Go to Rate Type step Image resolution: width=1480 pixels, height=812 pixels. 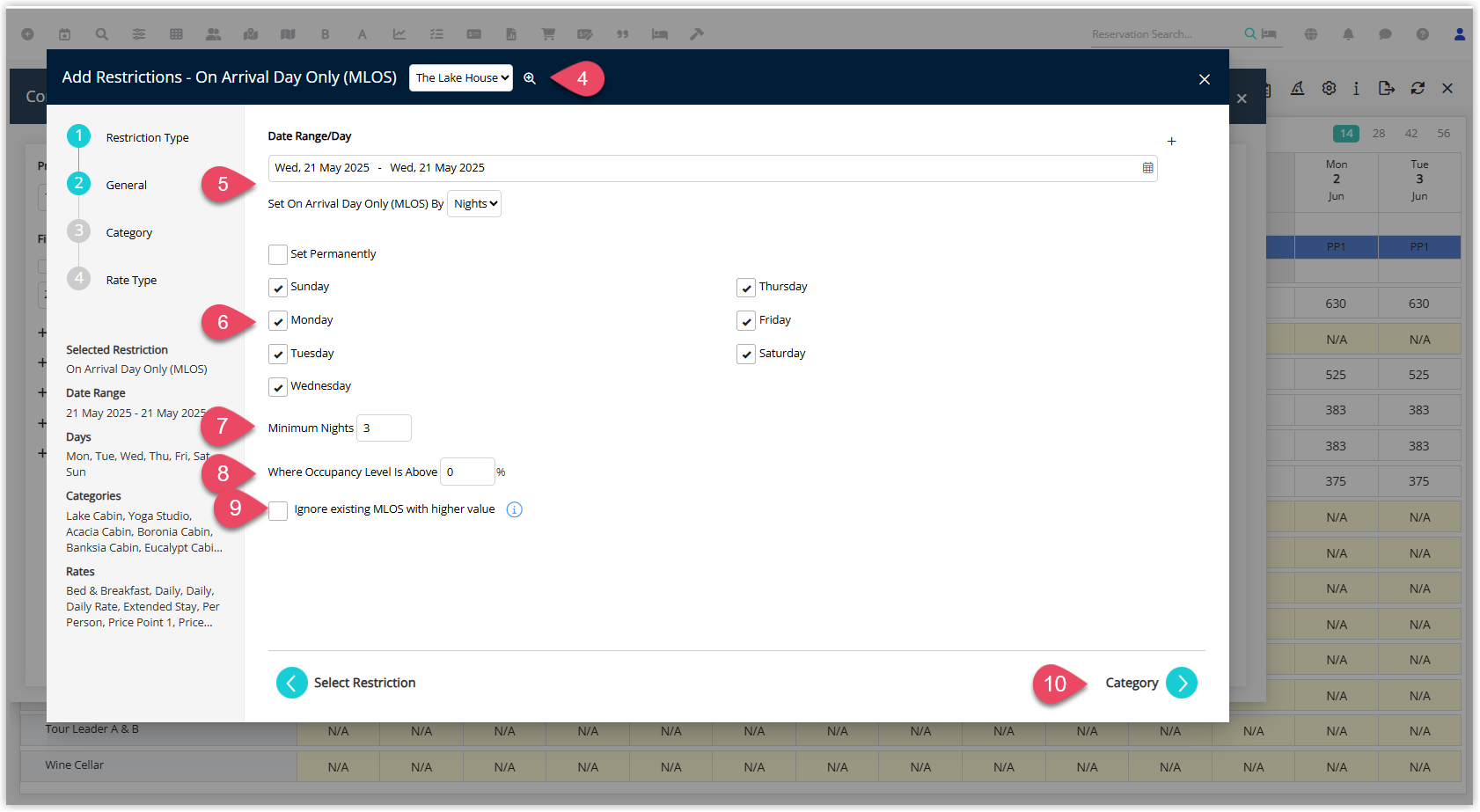tap(113, 280)
